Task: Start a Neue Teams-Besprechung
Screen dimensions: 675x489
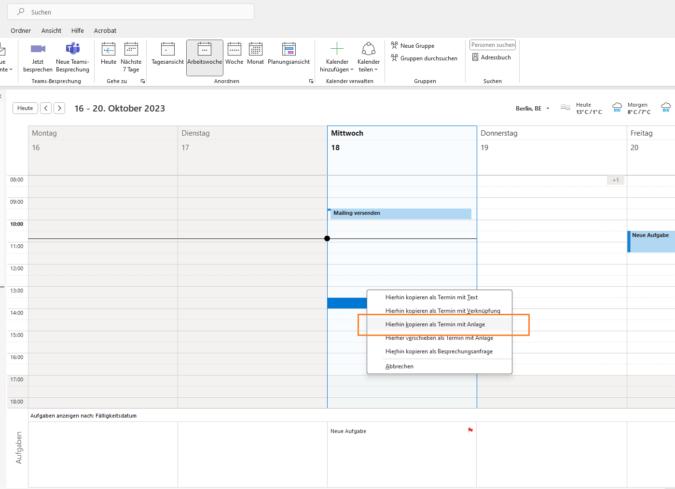Action: click(72, 57)
